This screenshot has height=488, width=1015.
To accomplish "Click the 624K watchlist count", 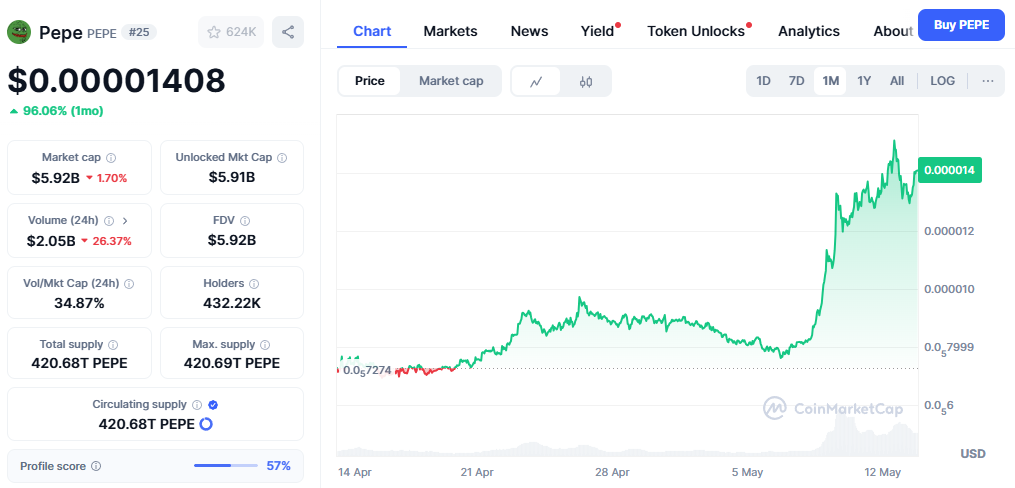I will click(241, 32).
